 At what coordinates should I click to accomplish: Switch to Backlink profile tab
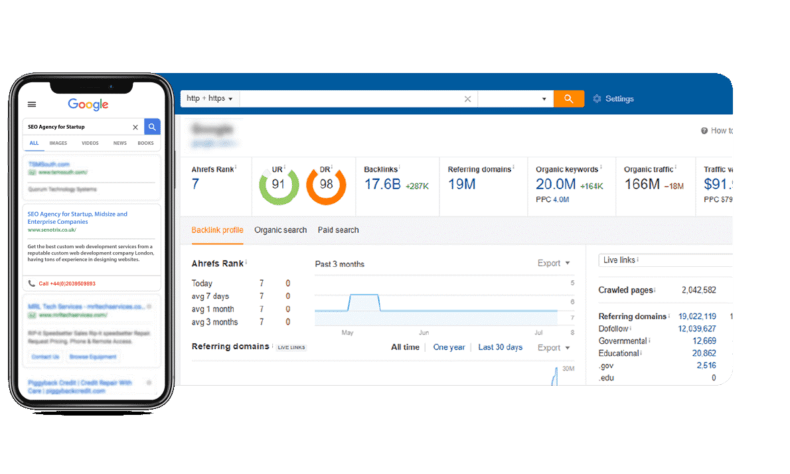(217, 230)
